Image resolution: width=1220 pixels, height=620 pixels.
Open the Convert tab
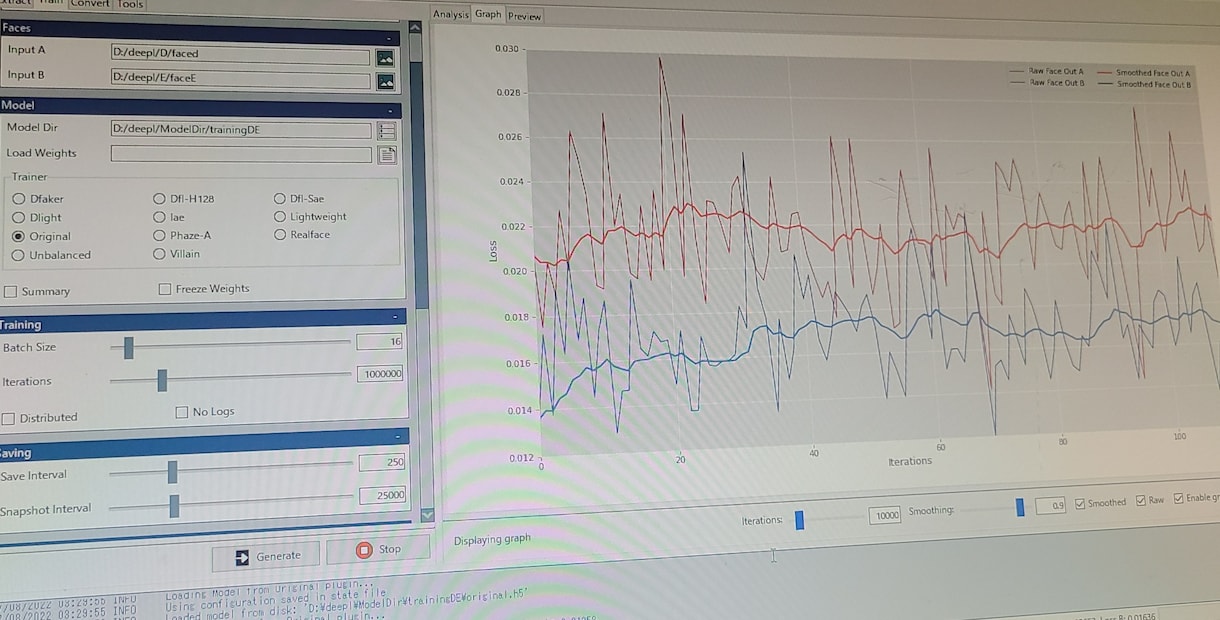pyautogui.click(x=90, y=5)
